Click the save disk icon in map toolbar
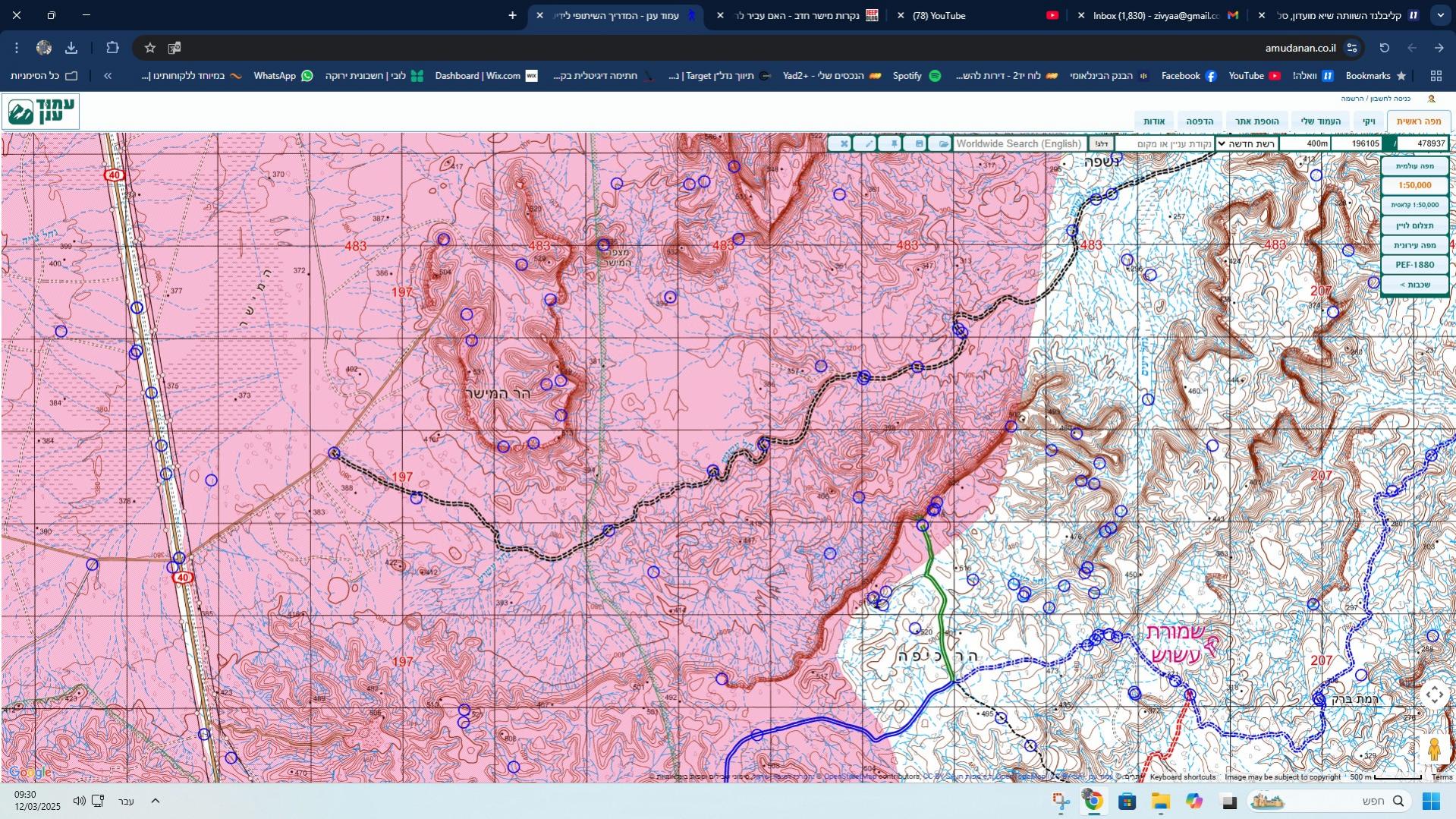 (x=918, y=143)
